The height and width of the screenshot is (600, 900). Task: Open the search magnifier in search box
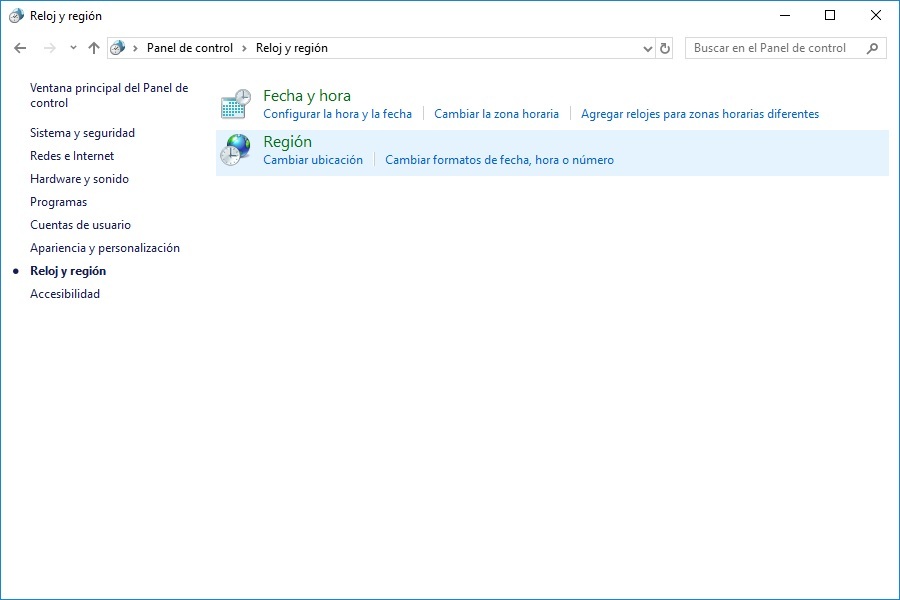(869, 47)
